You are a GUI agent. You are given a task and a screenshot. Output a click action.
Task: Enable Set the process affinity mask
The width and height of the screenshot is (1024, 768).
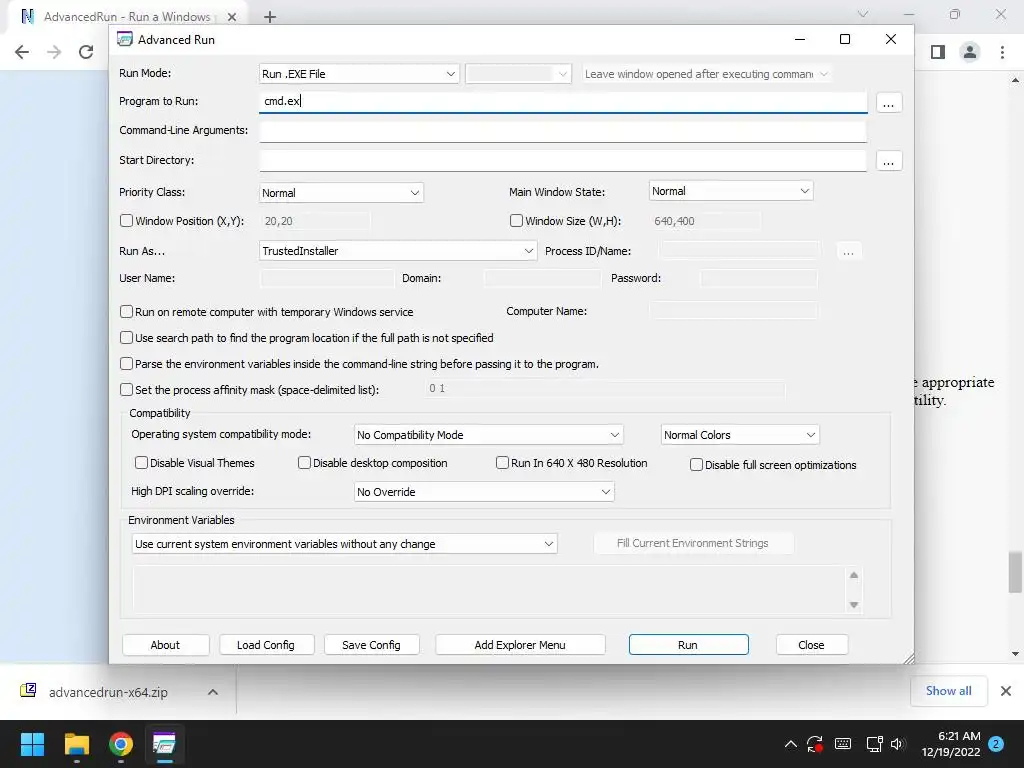pyautogui.click(x=127, y=390)
